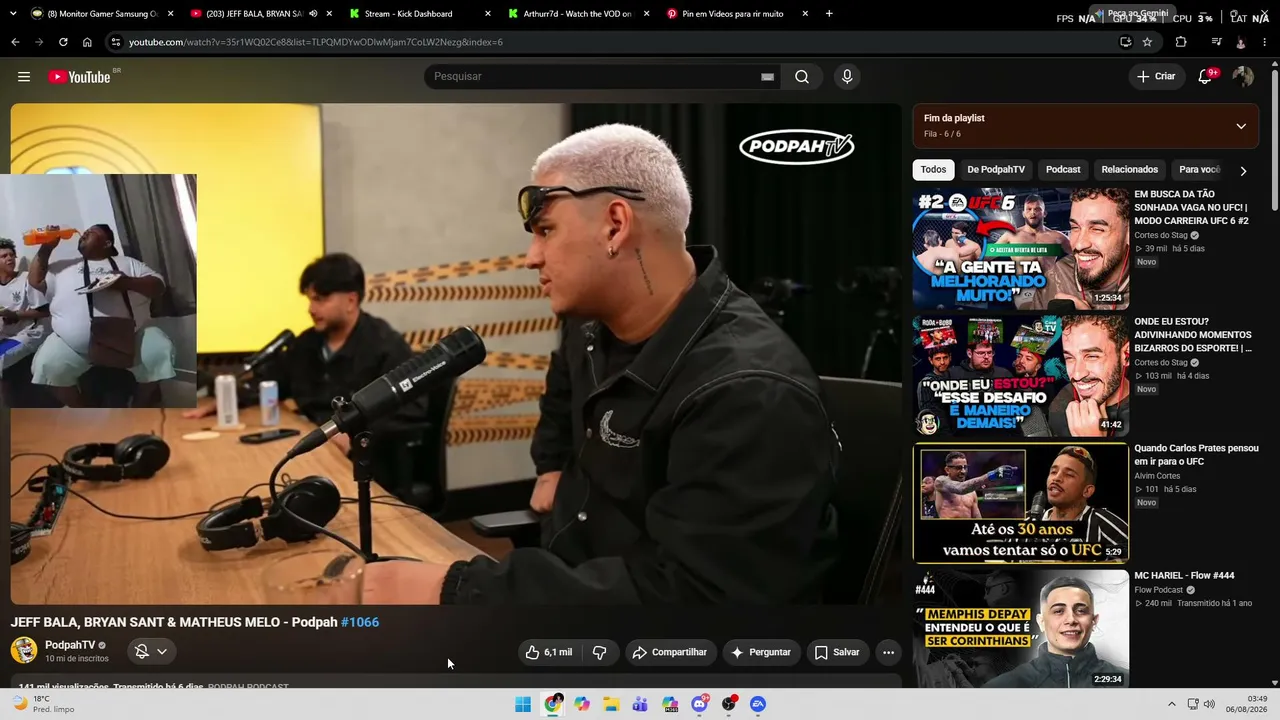Go to the YouTube home logo
The height and width of the screenshot is (720, 1280).
(80, 77)
